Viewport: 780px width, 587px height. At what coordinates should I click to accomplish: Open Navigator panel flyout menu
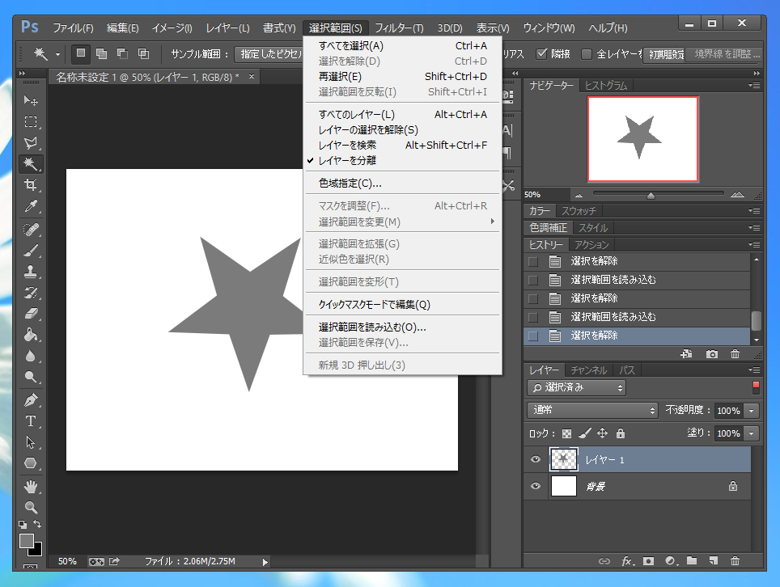(x=754, y=86)
